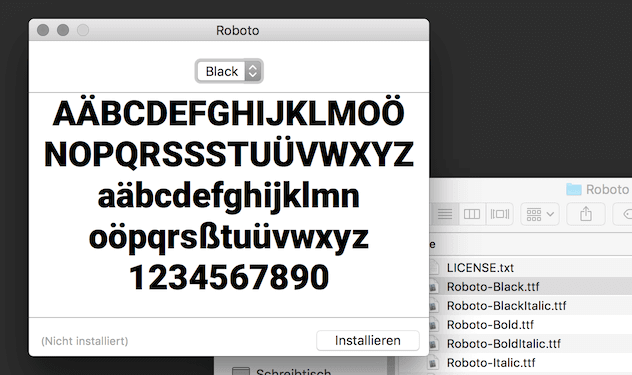Open the Black font style dropdown
Screen dimensions: 632x375
[229, 71]
